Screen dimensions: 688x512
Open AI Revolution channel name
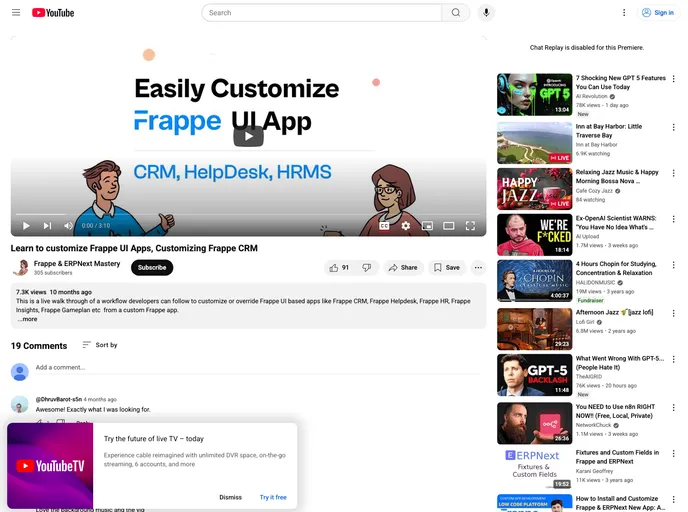click(592, 96)
